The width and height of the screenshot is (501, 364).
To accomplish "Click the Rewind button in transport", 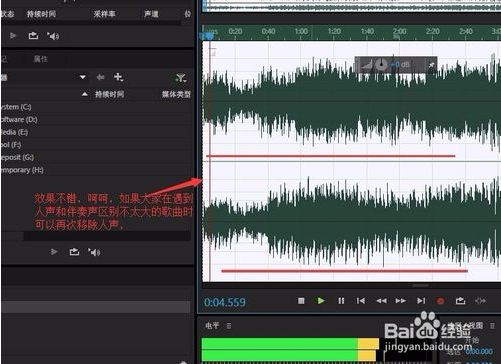I will coord(381,301).
